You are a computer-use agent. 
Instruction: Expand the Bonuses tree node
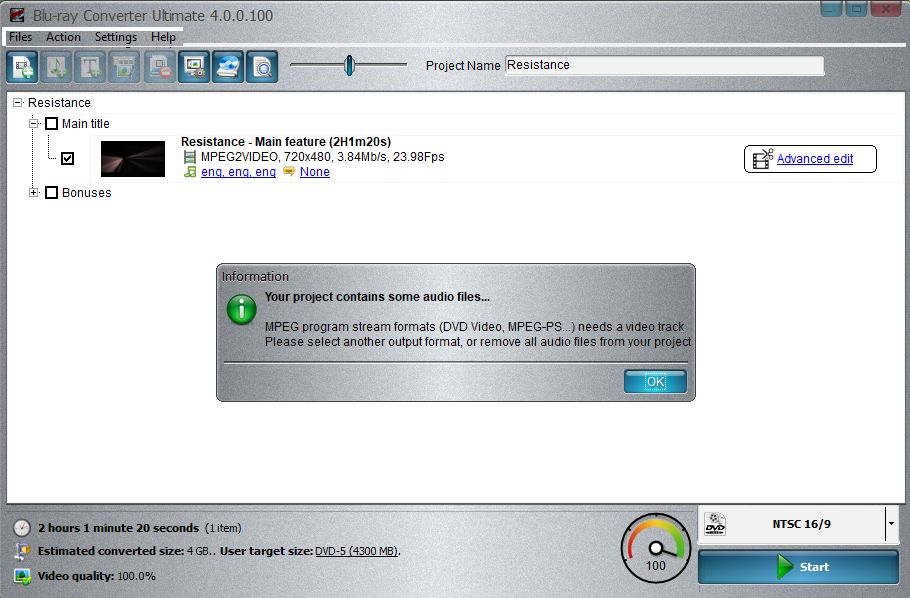point(34,193)
